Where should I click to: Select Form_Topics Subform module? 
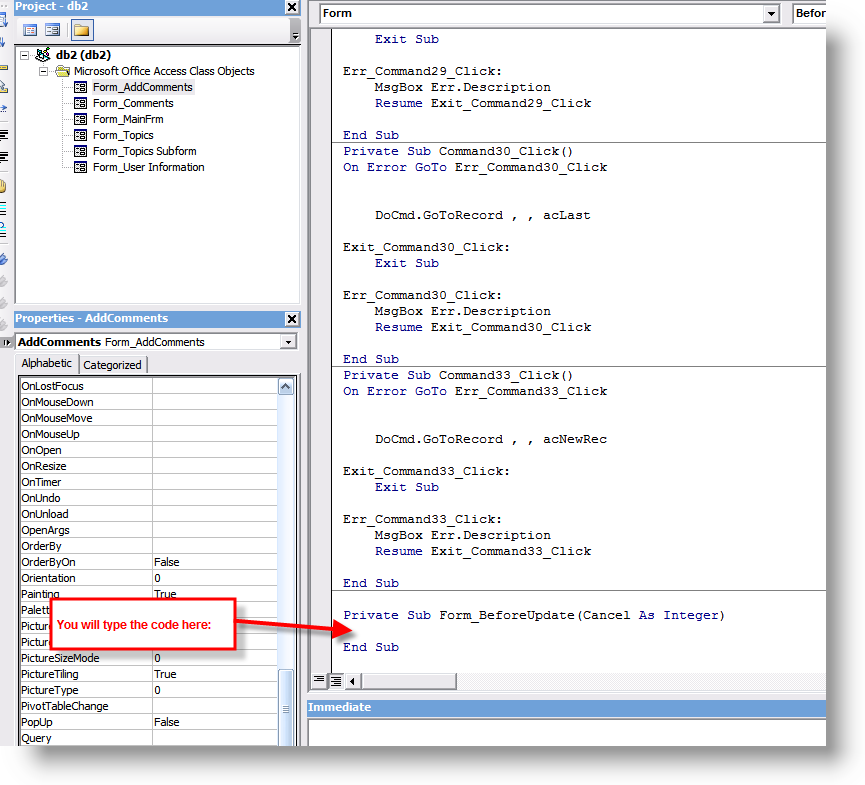145,151
